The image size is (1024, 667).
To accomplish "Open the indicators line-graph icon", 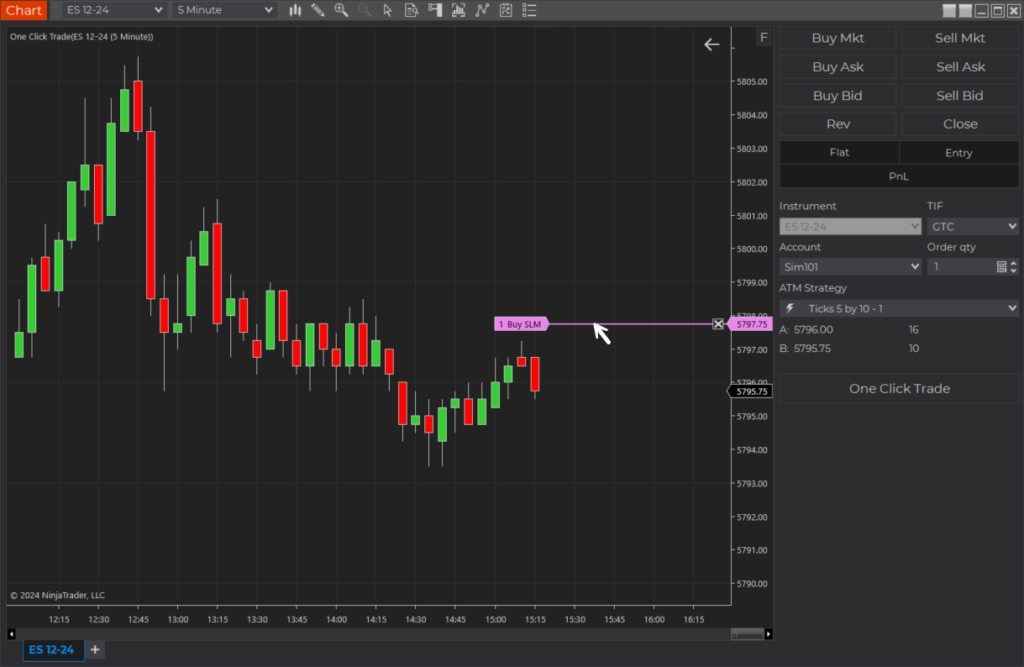I will tap(482, 10).
